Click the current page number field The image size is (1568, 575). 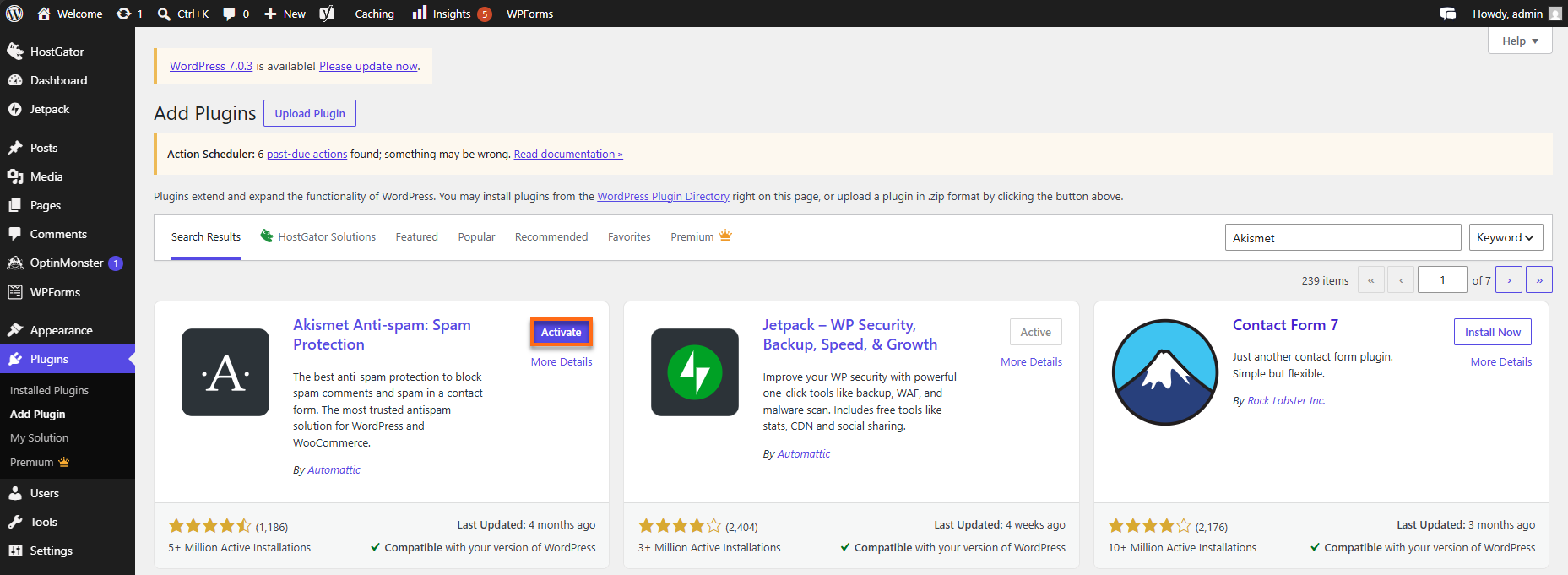(x=1442, y=279)
